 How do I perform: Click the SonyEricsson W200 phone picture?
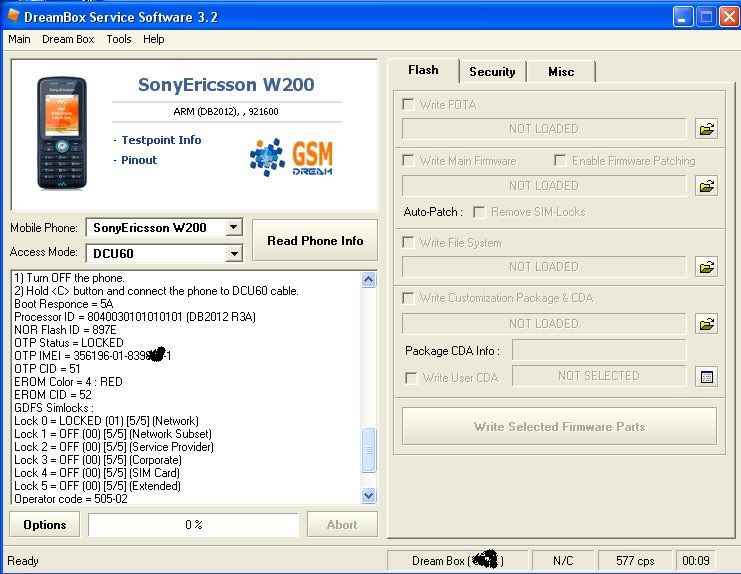pos(62,133)
